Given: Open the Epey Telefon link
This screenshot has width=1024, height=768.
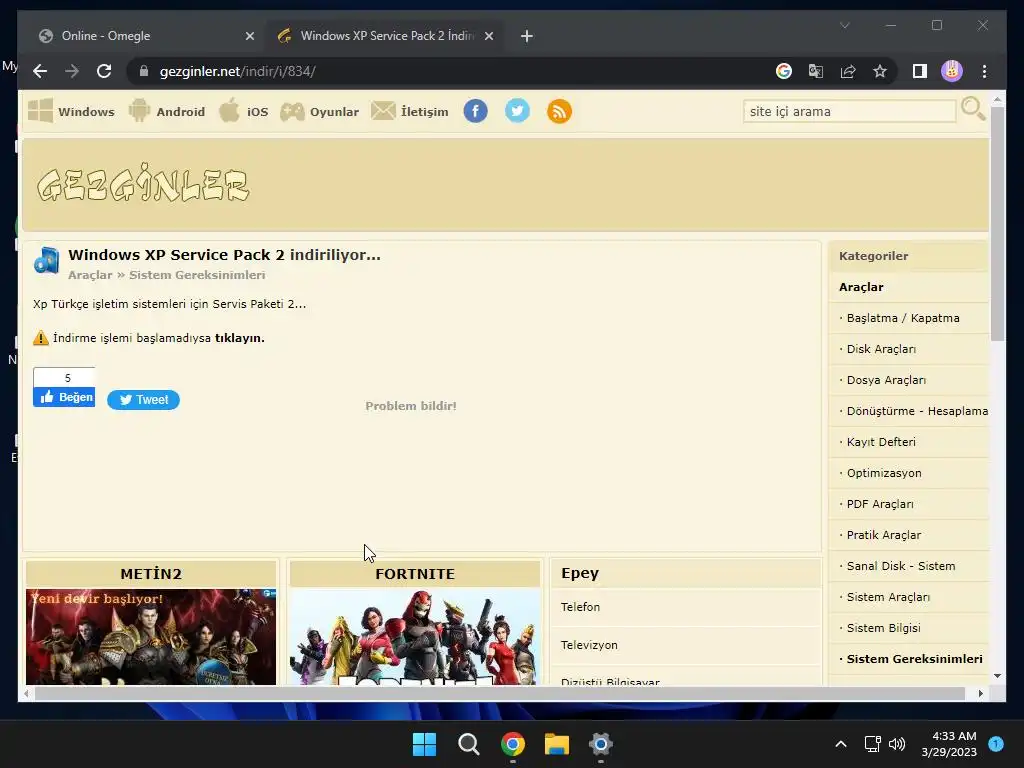Looking at the screenshot, I should coord(580,607).
